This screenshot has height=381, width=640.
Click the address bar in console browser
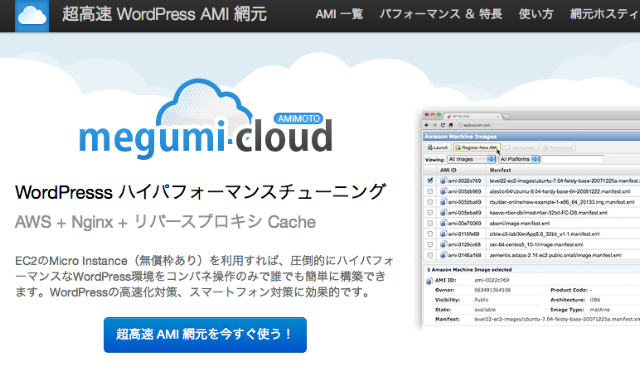tap(547, 125)
